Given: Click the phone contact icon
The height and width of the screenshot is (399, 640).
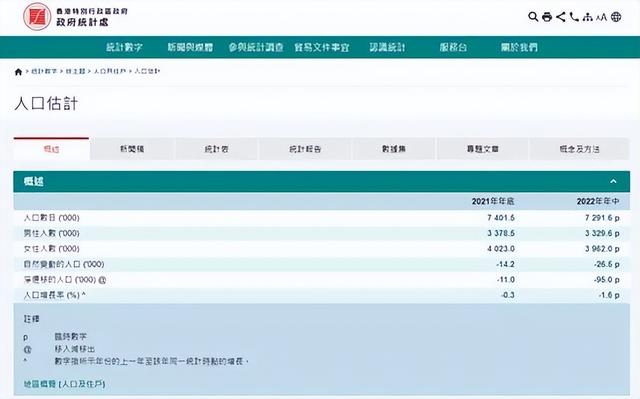Looking at the screenshot, I should [574, 17].
